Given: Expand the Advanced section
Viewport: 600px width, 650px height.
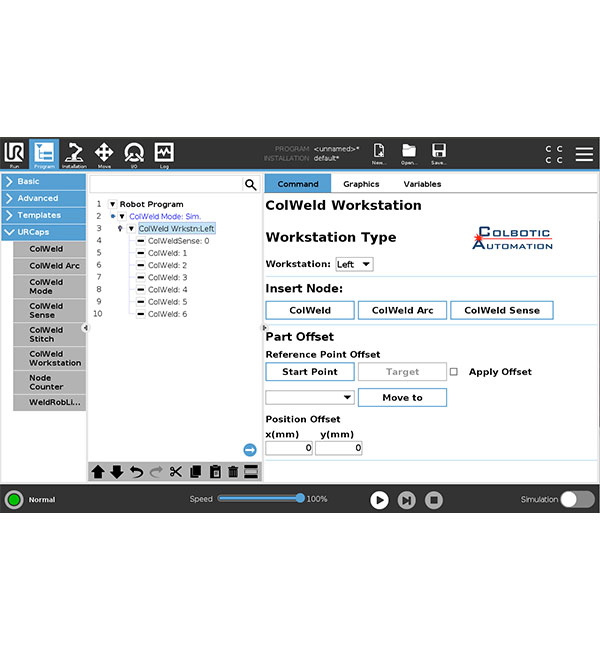Looking at the screenshot, I should click(x=44, y=199).
